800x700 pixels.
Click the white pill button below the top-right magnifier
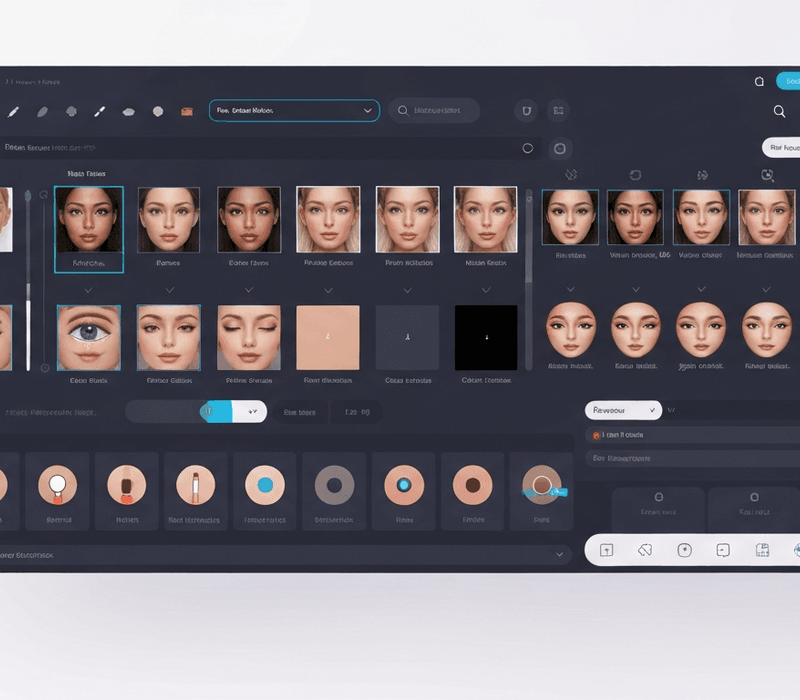click(781, 147)
